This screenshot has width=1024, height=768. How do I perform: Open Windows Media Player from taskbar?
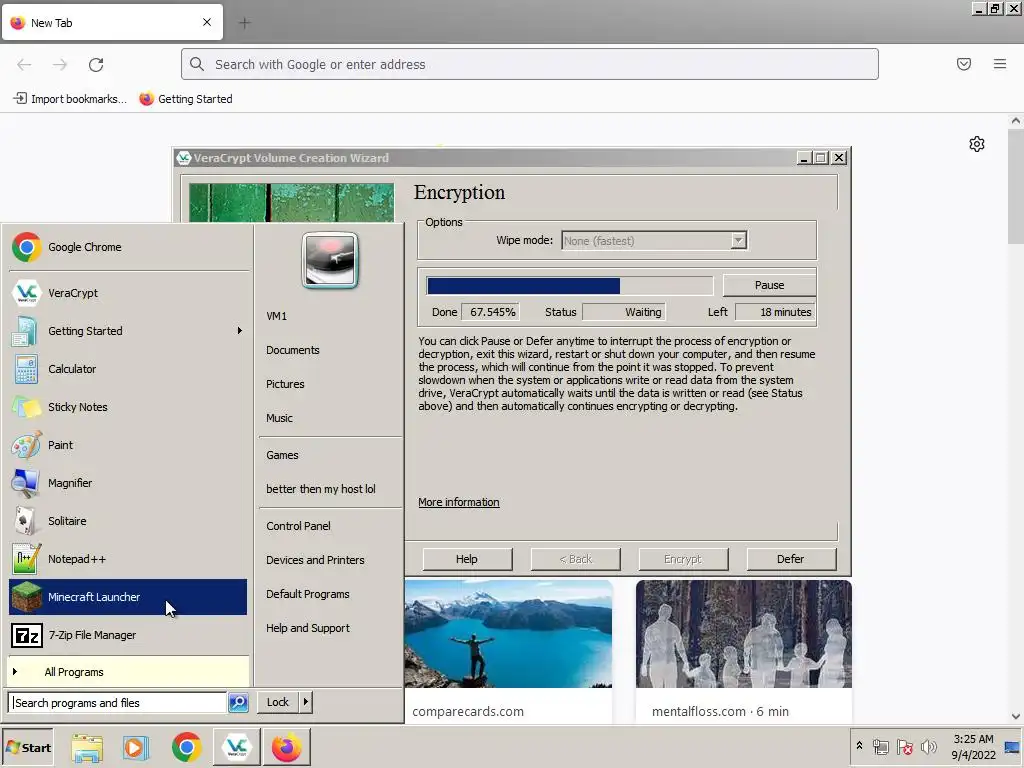(136, 747)
